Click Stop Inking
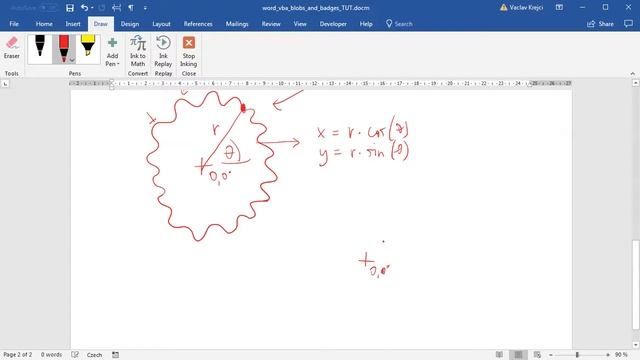Viewport: 640px width, 360px height. tap(189, 51)
